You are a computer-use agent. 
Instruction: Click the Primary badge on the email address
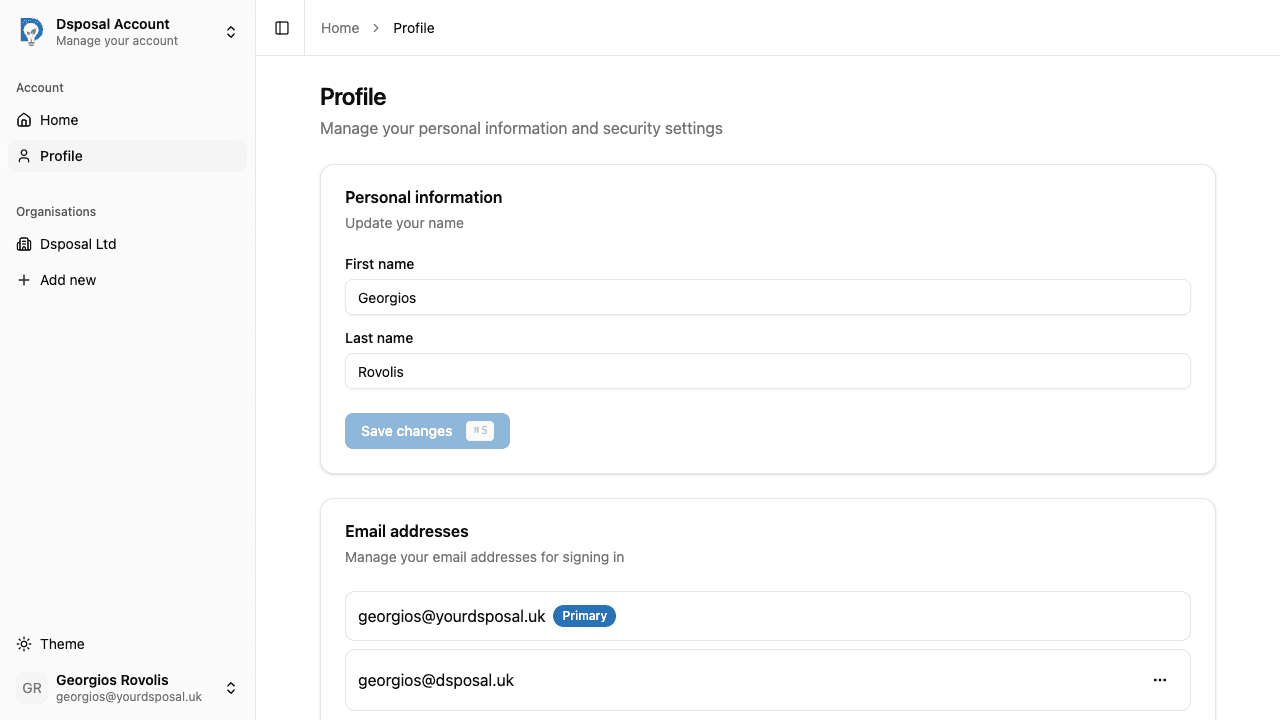(x=584, y=616)
